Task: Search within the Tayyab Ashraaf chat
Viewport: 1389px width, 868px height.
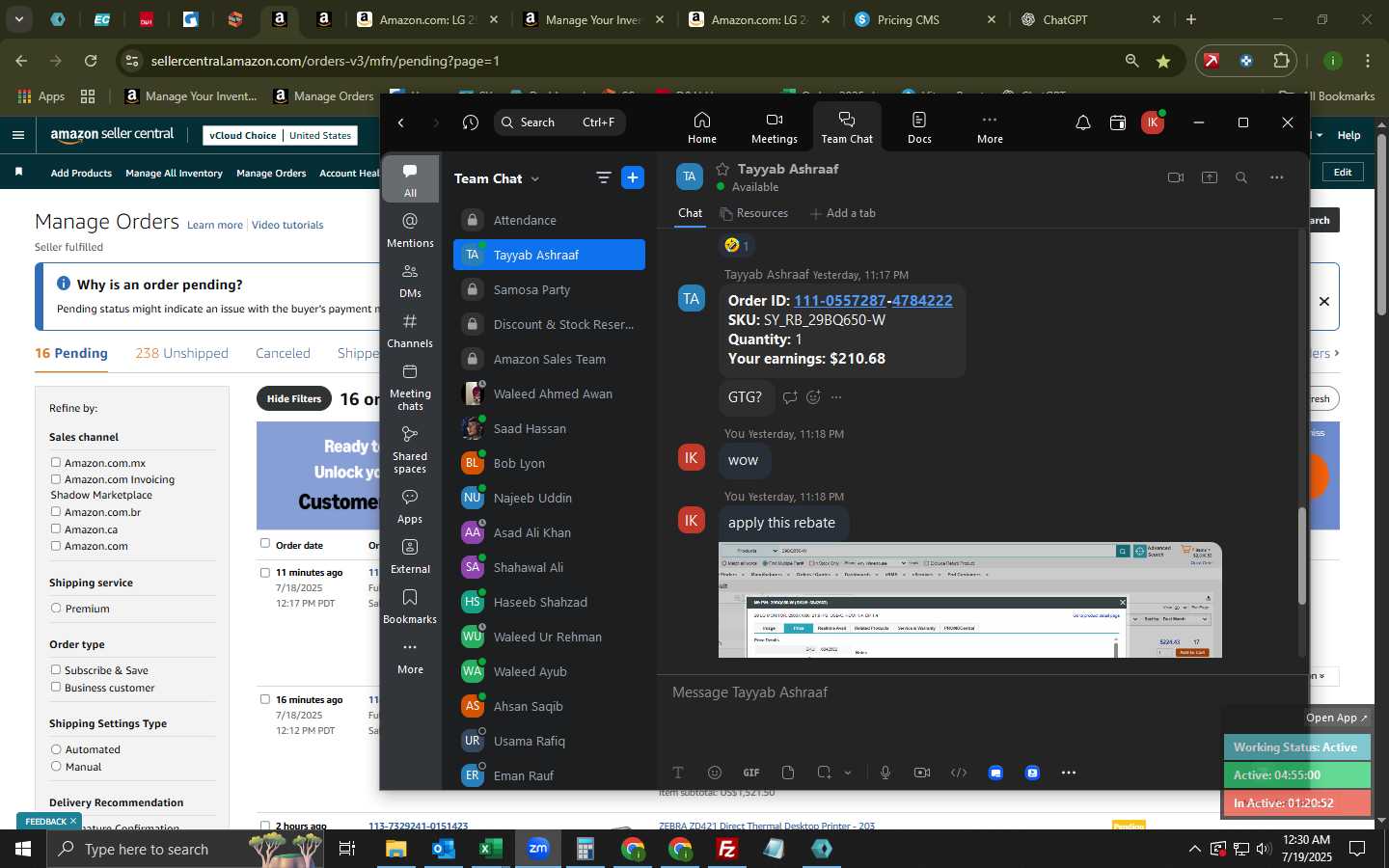Action: coord(1241,177)
